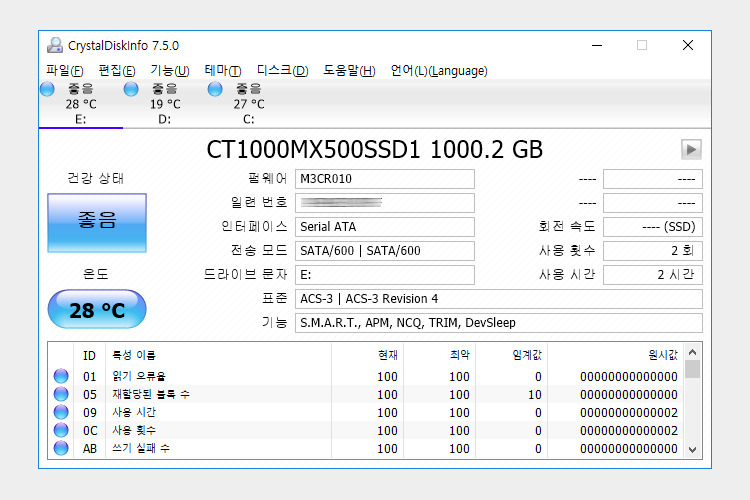This screenshot has height=500, width=750.
Task: Minimize the CrystalDiskInfo window
Action: pos(597,45)
